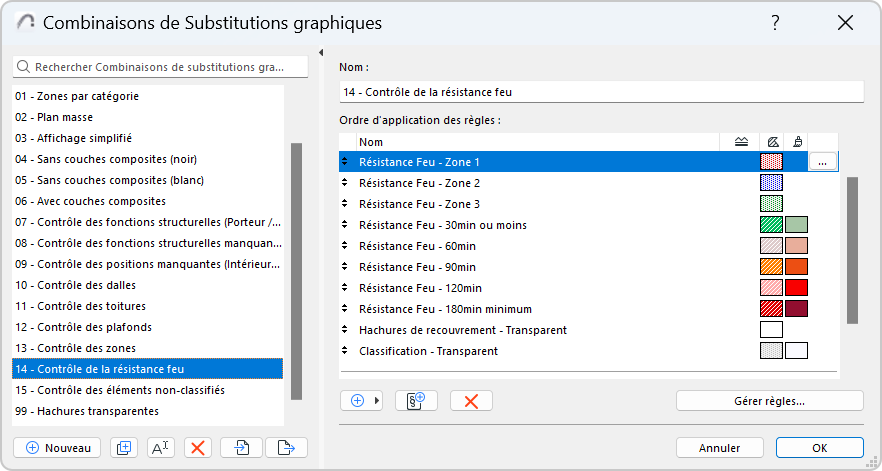Collapse the left panel with the arrow
Image resolution: width=882 pixels, height=471 pixels.
tap(321, 53)
